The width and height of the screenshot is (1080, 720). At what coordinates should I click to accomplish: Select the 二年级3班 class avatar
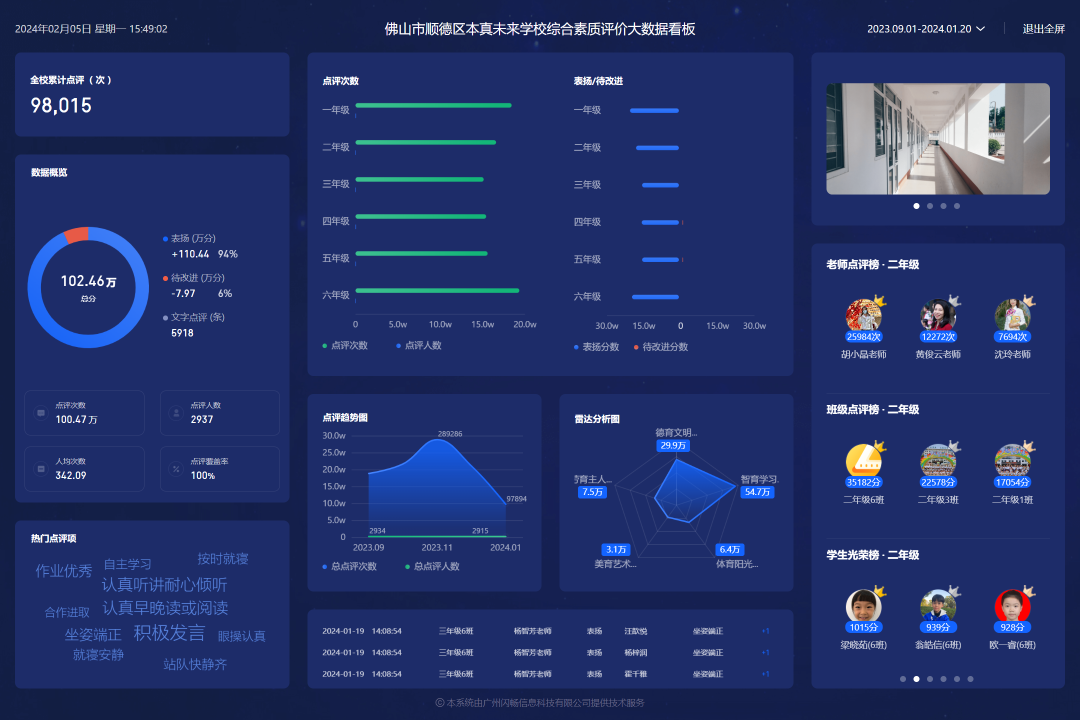point(937,461)
